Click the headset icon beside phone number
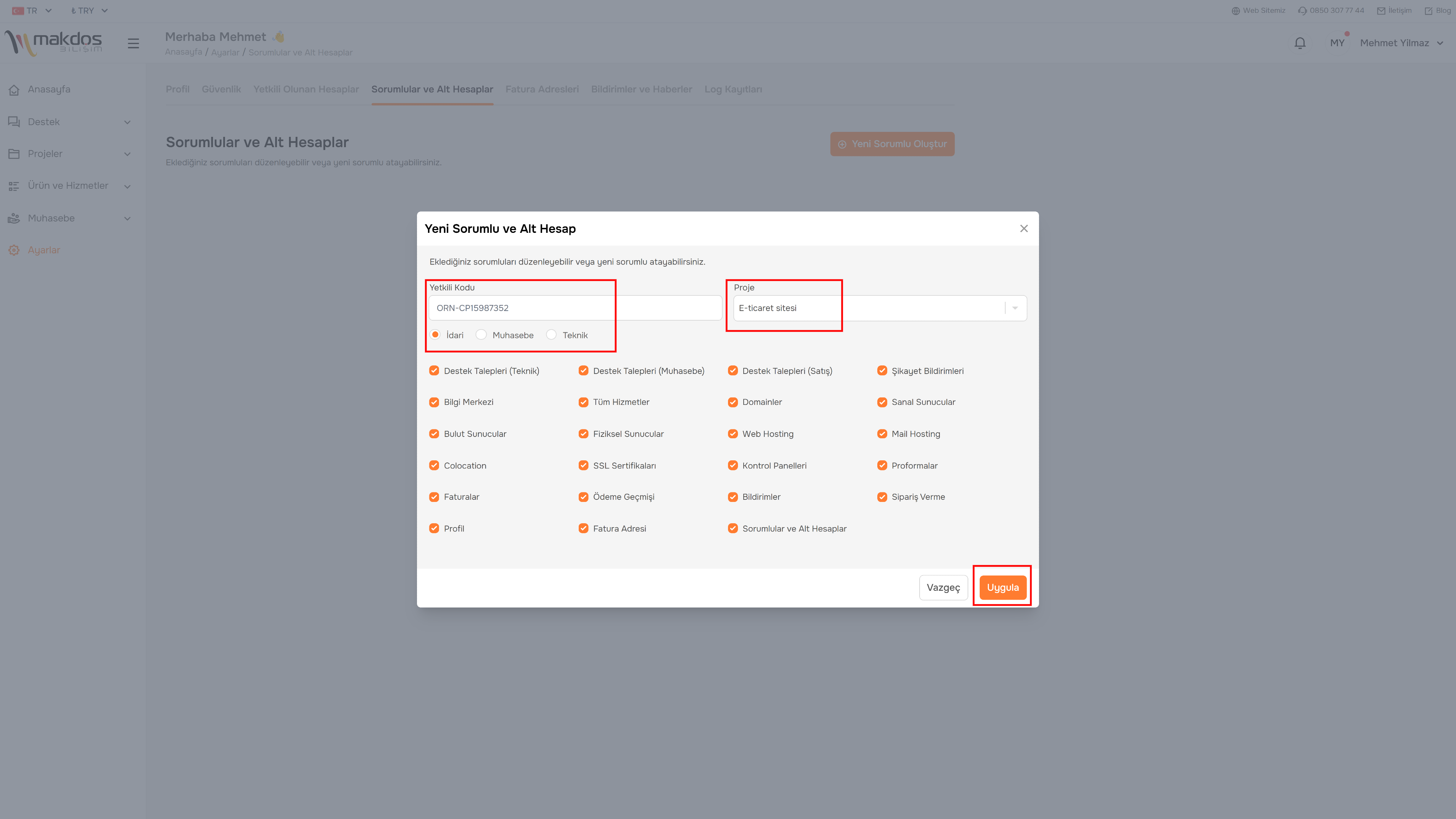Viewport: 1456px width, 819px height. tap(1302, 11)
